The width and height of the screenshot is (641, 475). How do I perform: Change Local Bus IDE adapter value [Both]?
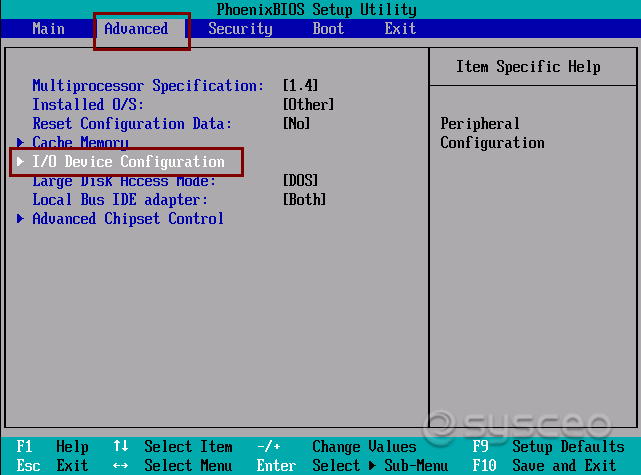click(x=305, y=199)
